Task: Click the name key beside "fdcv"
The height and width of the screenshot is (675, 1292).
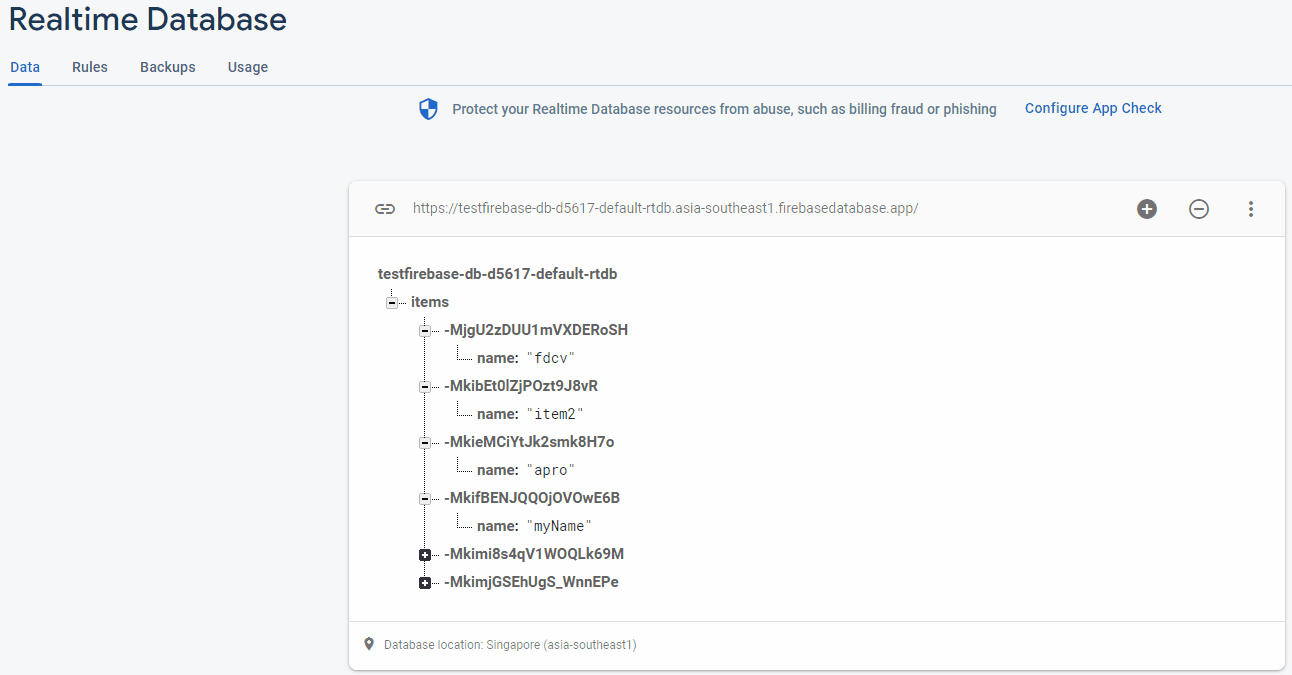Action: point(497,358)
